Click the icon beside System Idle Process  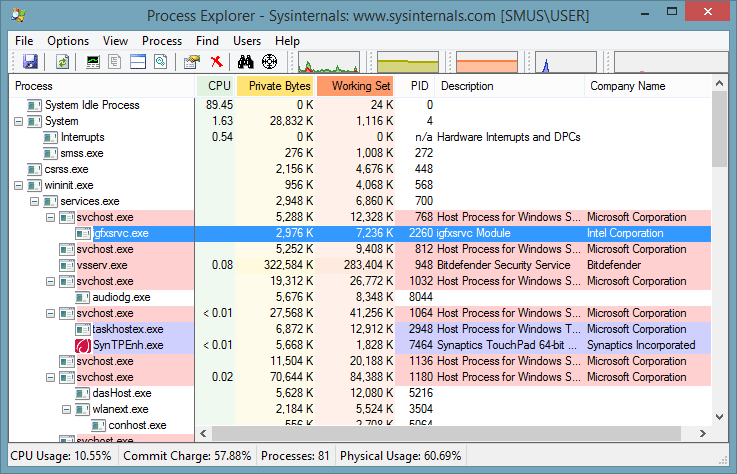pyautogui.click(x=34, y=105)
